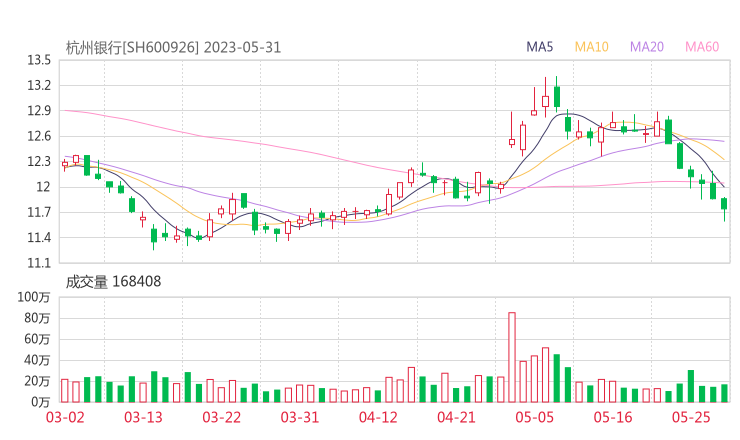Click the 11.4 price axis label

pos(39,237)
